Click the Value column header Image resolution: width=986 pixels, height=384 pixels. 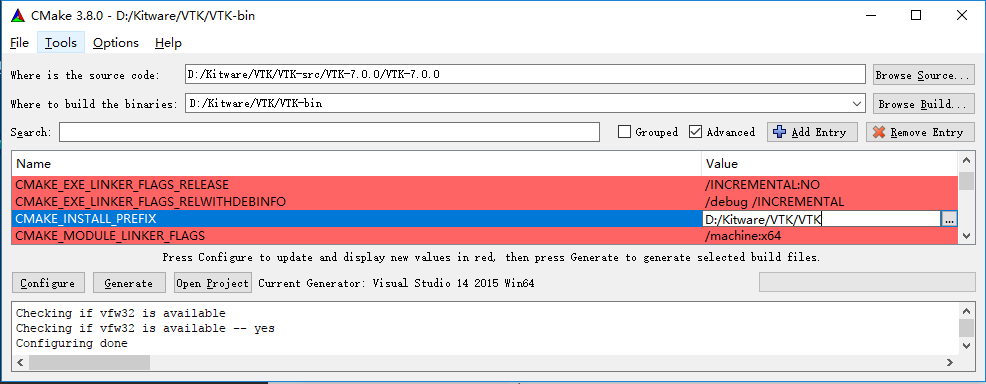pyautogui.click(x=829, y=163)
